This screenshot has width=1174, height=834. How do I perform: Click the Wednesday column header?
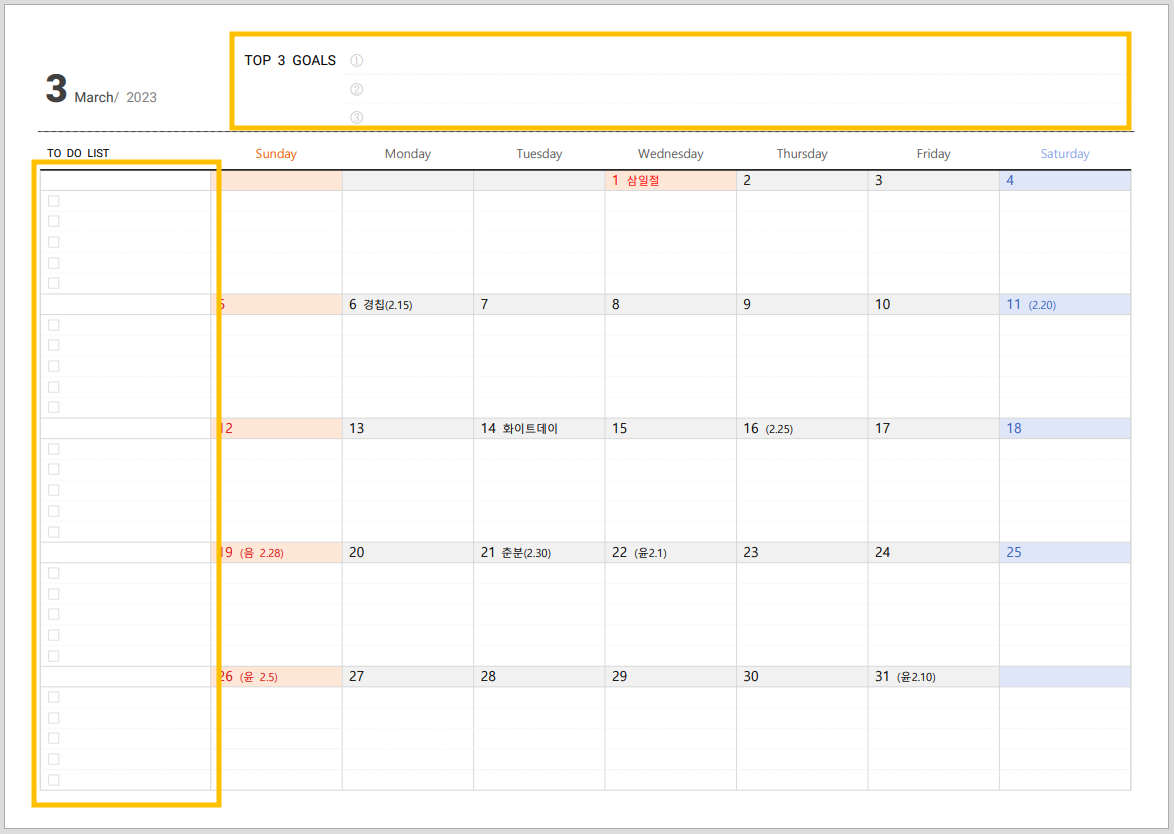(x=670, y=153)
